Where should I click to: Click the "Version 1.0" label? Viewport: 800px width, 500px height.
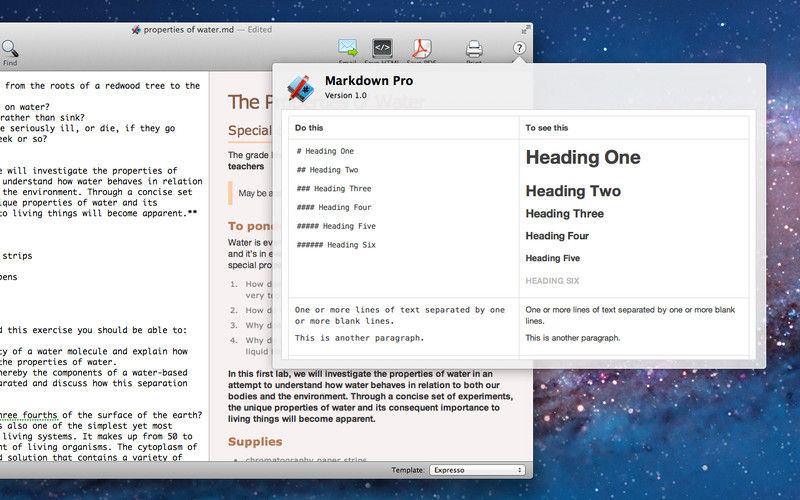[345, 95]
